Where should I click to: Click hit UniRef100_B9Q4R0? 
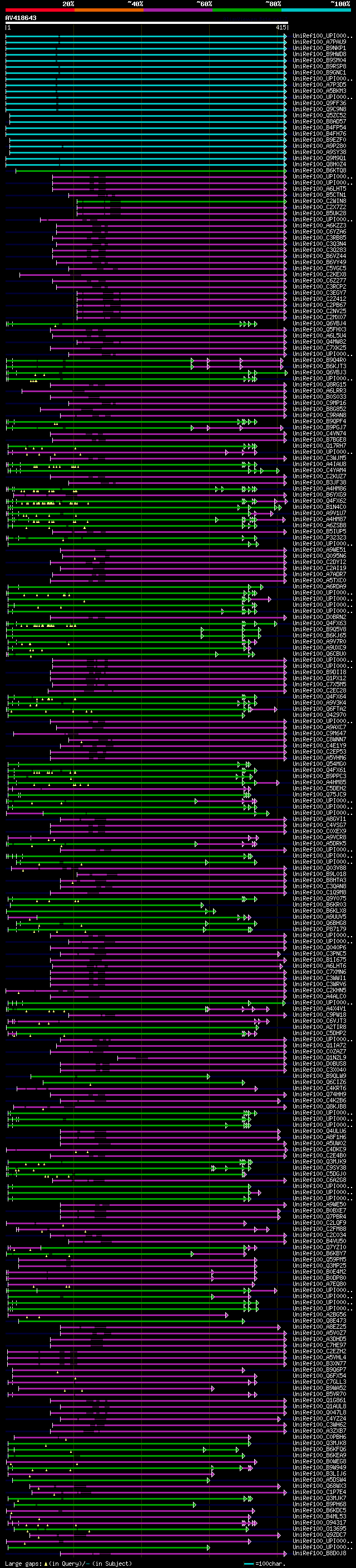(x=319, y=360)
